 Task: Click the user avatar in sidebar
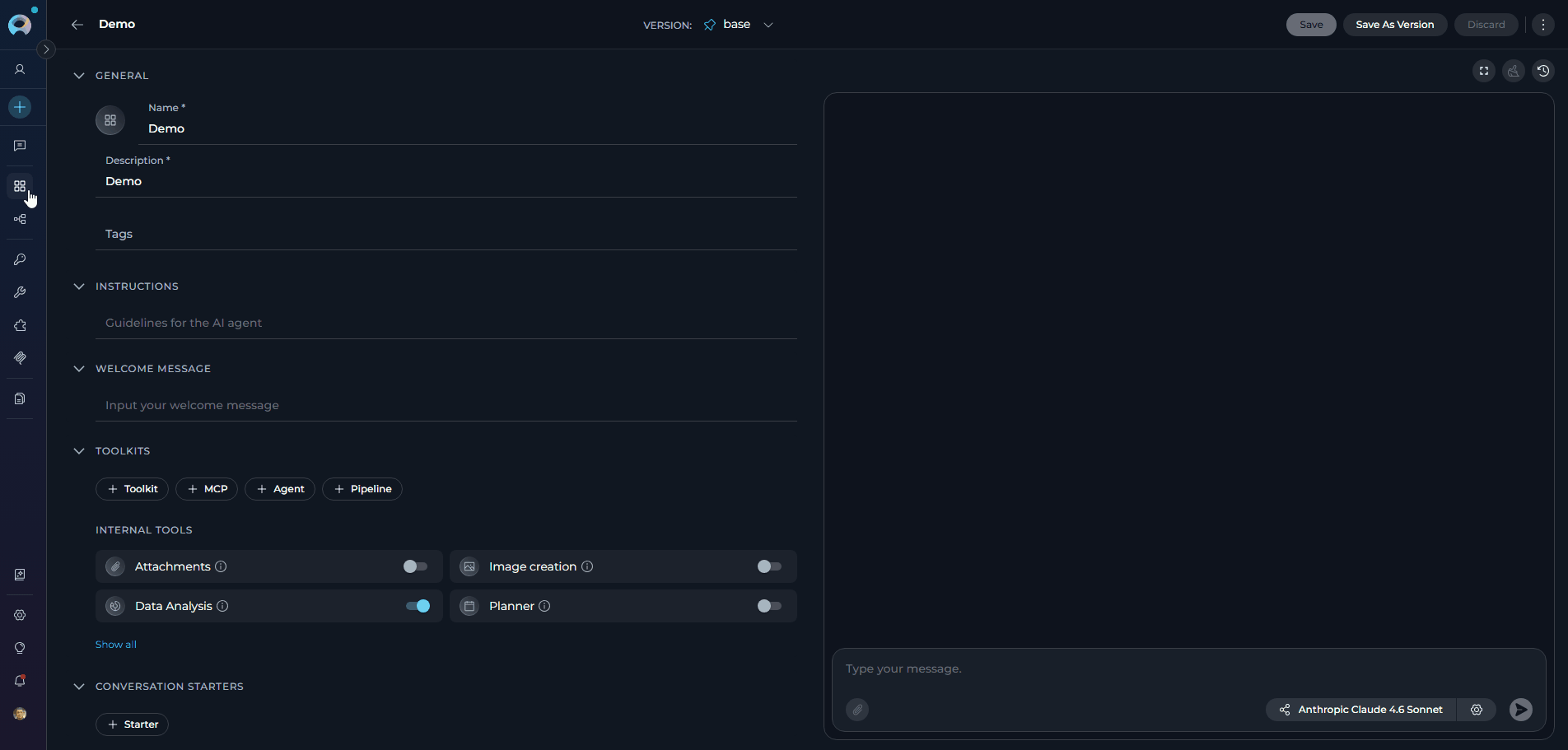[x=20, y=714]
